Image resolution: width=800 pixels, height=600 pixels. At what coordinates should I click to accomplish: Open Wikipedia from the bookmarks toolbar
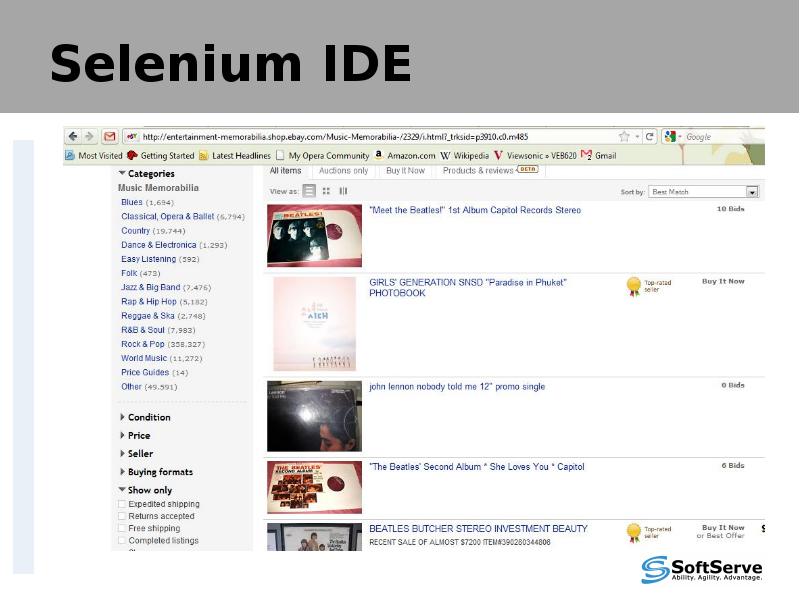pyautogui.click(x=471, y=156)
